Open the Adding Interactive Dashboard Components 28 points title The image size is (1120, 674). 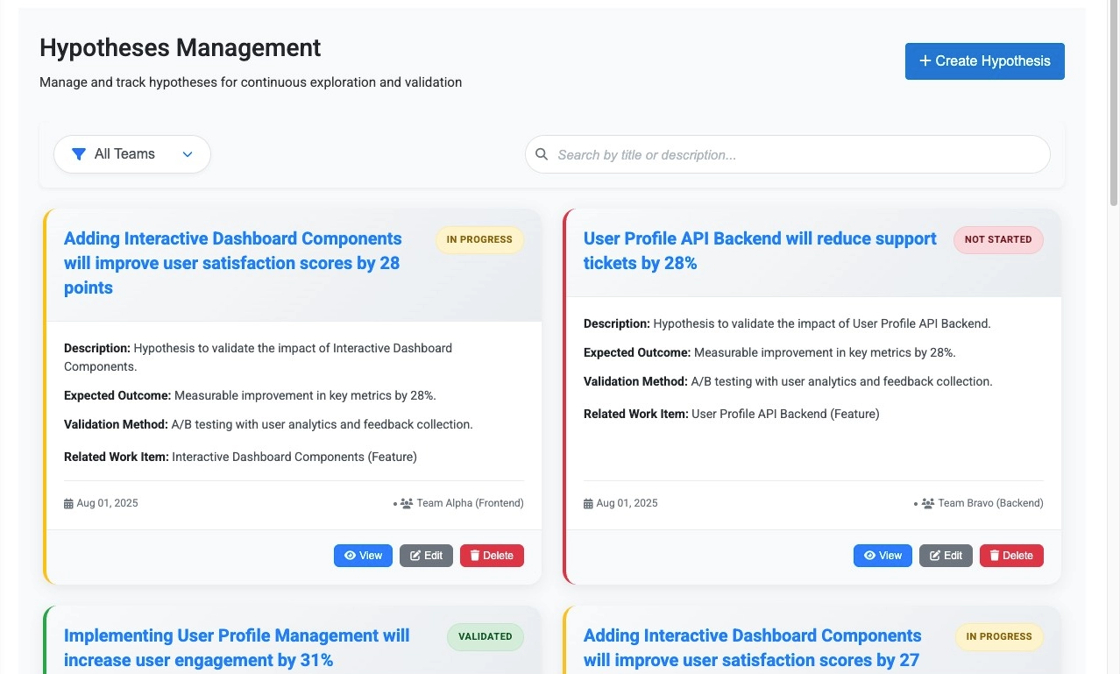(x=233, y=263)
